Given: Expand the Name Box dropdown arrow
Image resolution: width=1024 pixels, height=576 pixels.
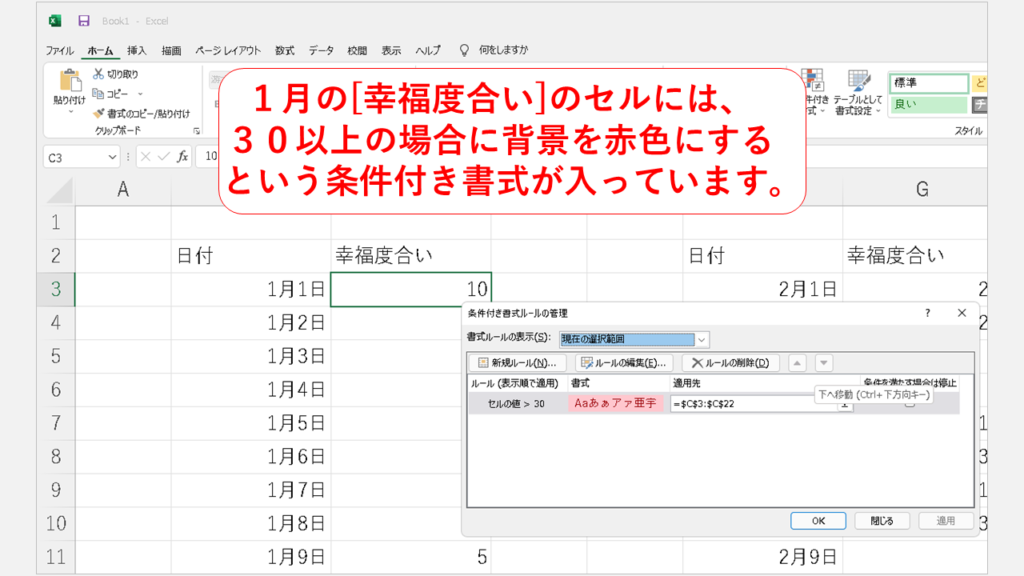Looking at the screenshot, I should click(112, 157).
